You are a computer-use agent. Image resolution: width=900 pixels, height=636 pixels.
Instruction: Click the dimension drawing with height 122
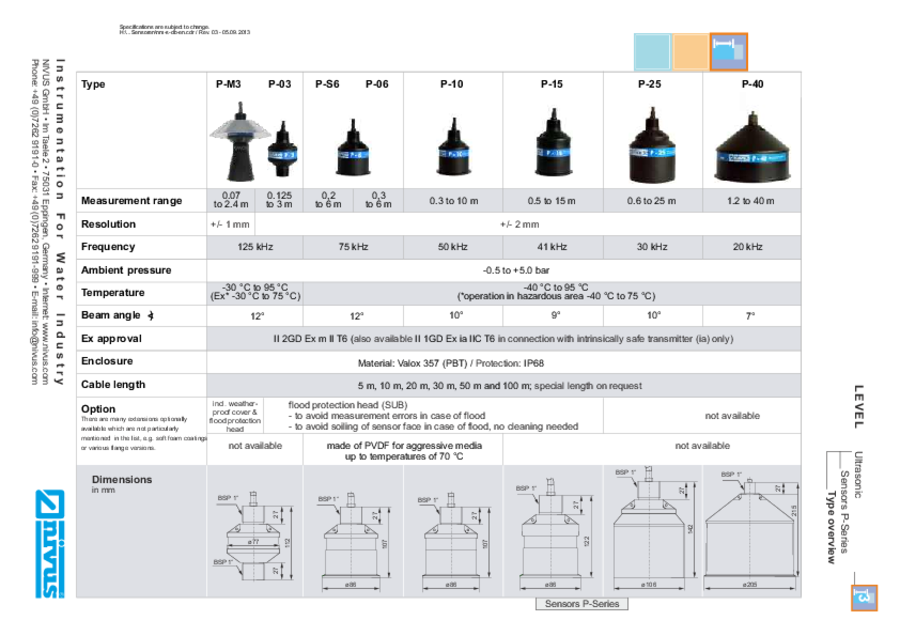[x=554, y=535]
